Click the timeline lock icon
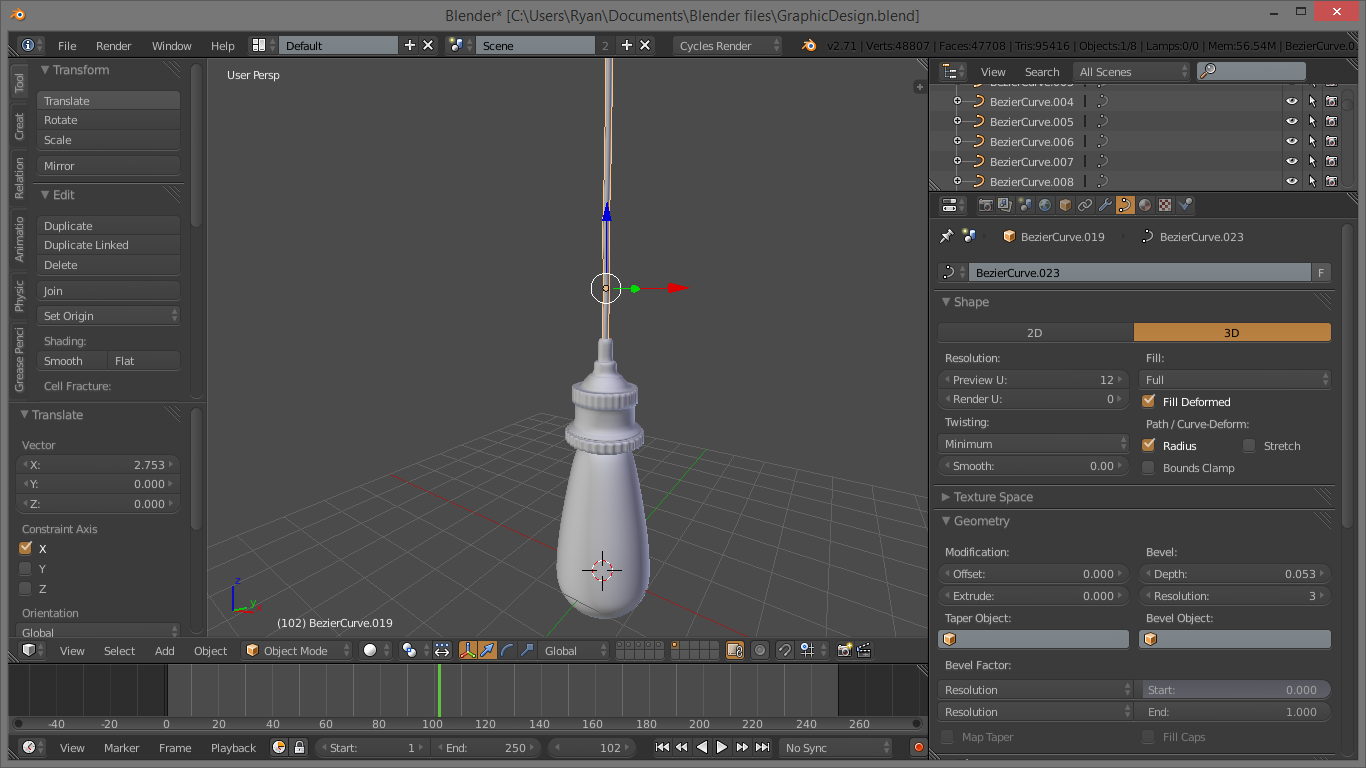This screenshot has height=768, width=1366. tap(298, 747)
